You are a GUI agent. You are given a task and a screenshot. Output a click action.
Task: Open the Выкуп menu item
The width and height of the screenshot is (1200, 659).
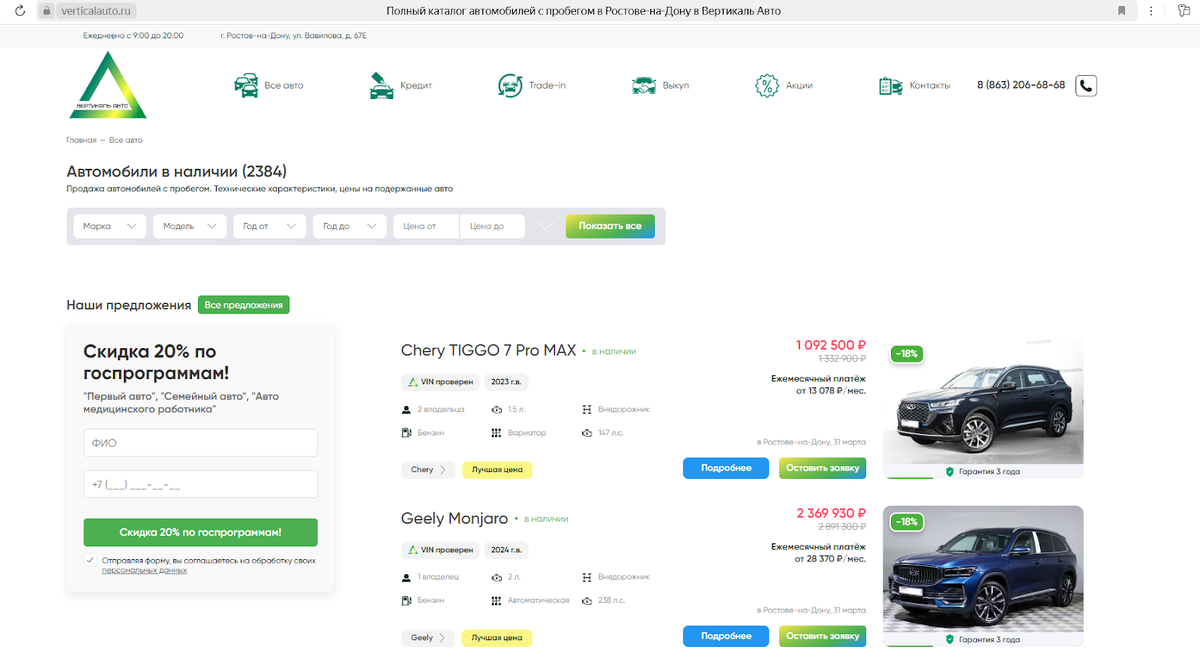pos(676,86)
